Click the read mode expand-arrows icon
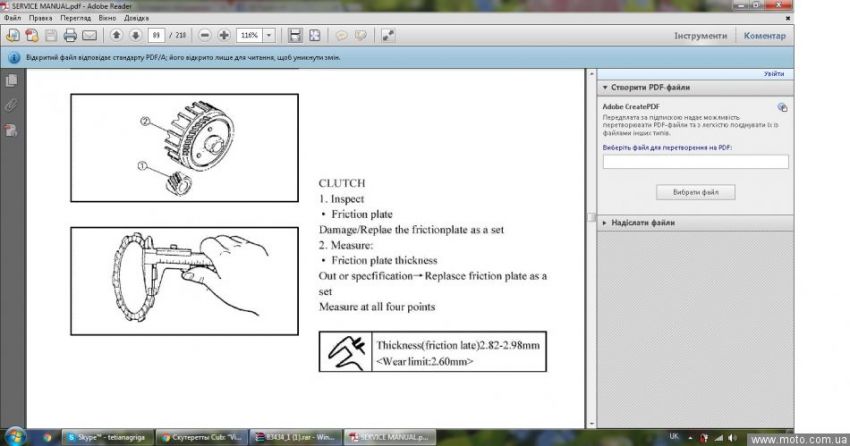This screenshot has width=850, height=446. pyautogui.click(x=387, y=35)
